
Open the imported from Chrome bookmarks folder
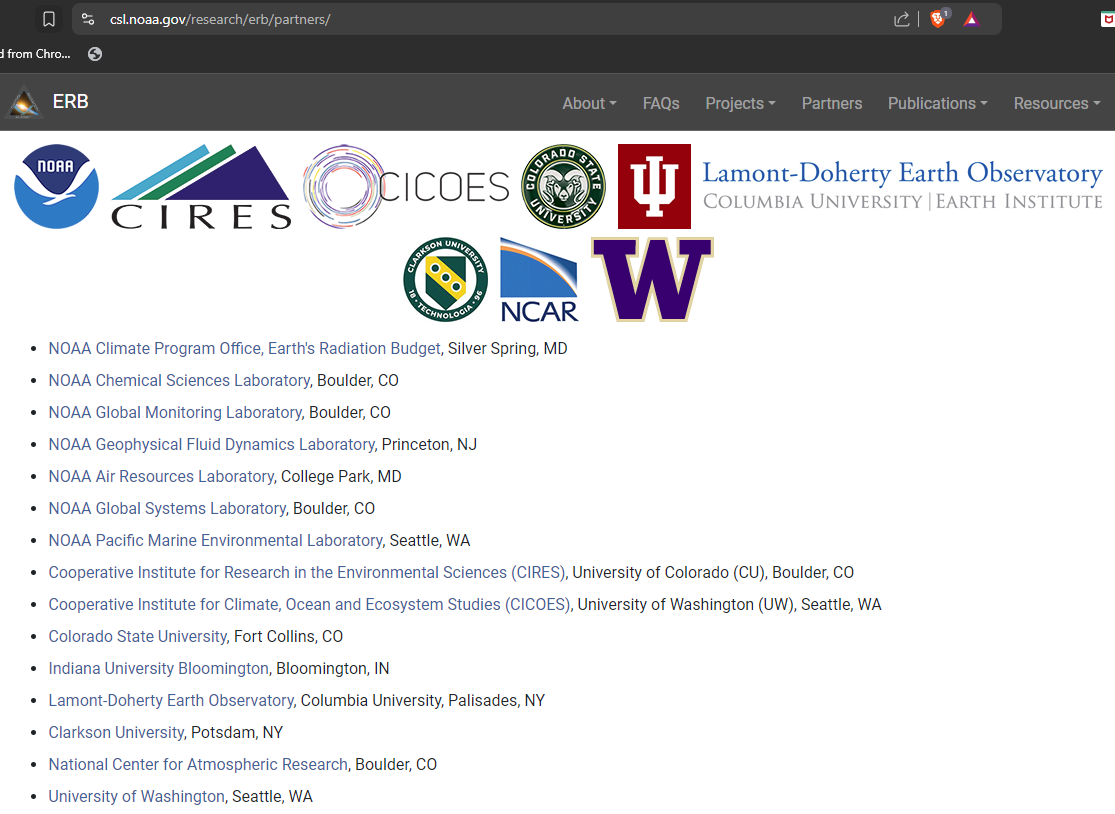(36, 54)
